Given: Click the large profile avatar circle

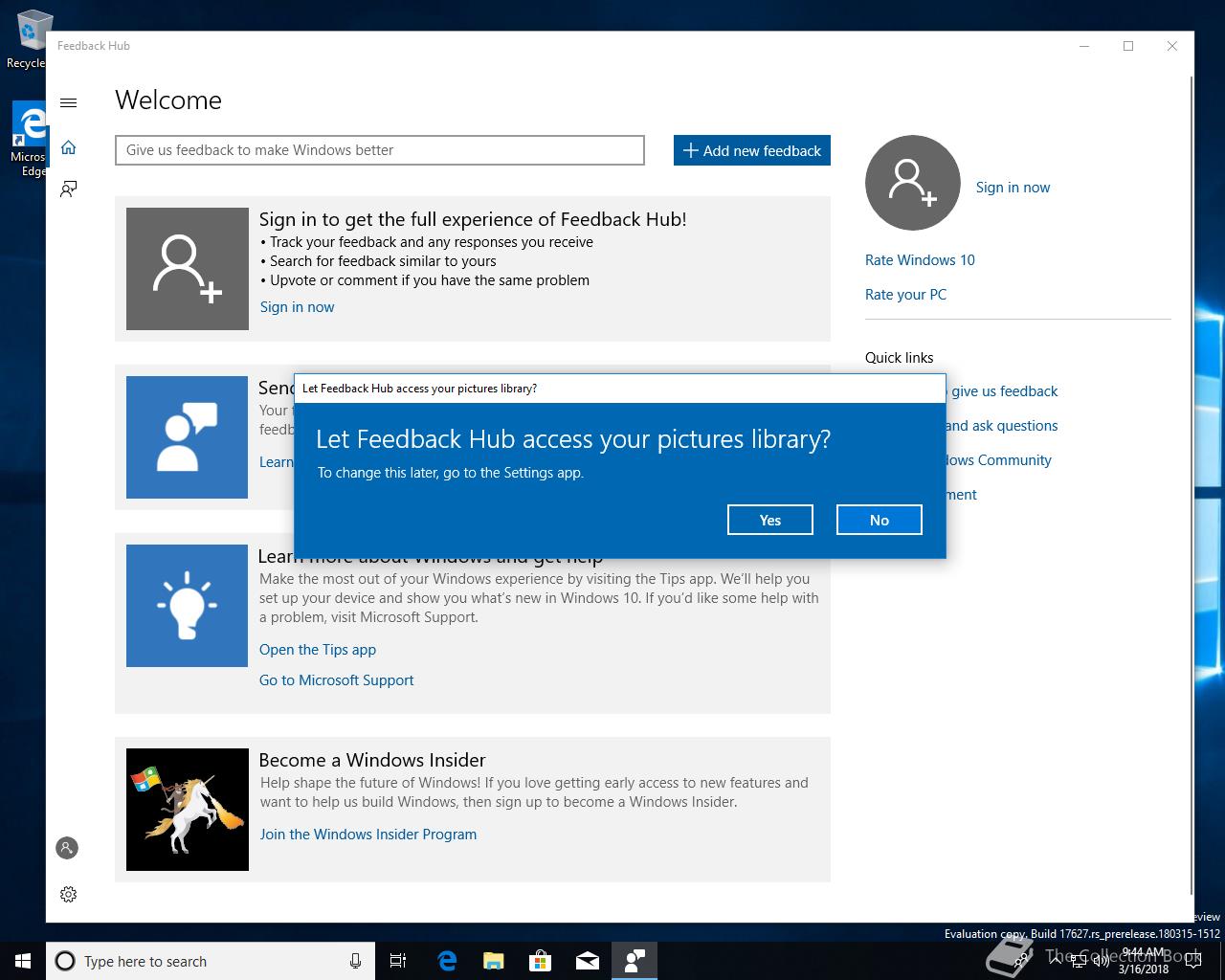Looking at the screenshot, I should click(x=913, y=183).
